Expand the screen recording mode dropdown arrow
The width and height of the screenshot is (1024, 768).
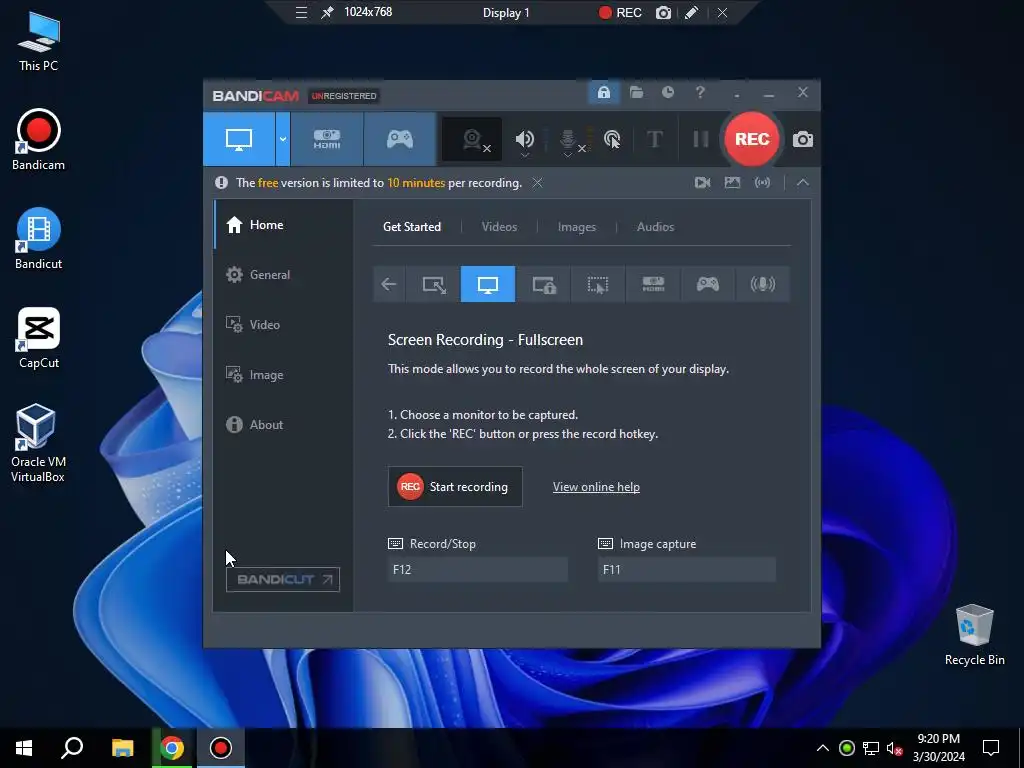(x=283, y=139)
